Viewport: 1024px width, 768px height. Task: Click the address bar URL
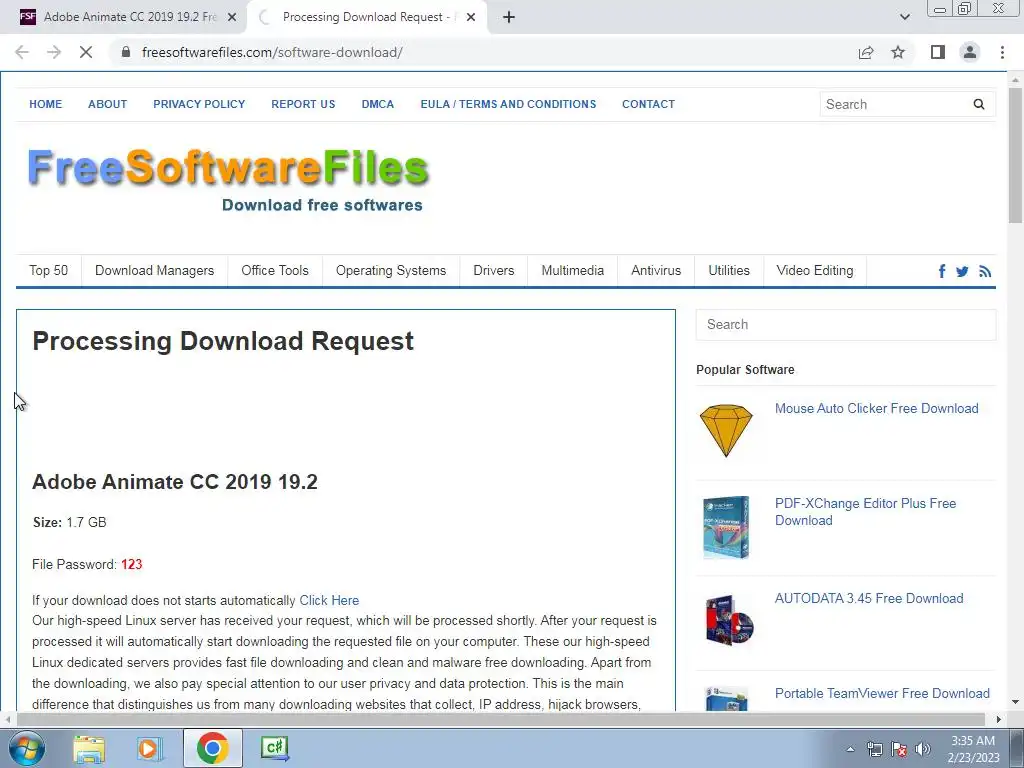pyautogui.click(x=272, y=52)
